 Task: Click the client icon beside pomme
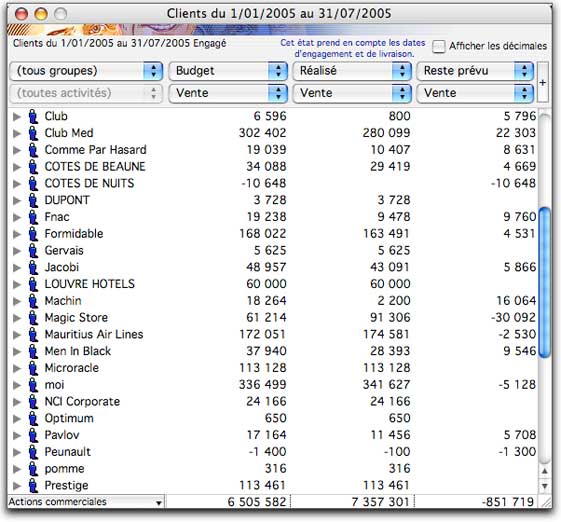(x=33, y=469)
